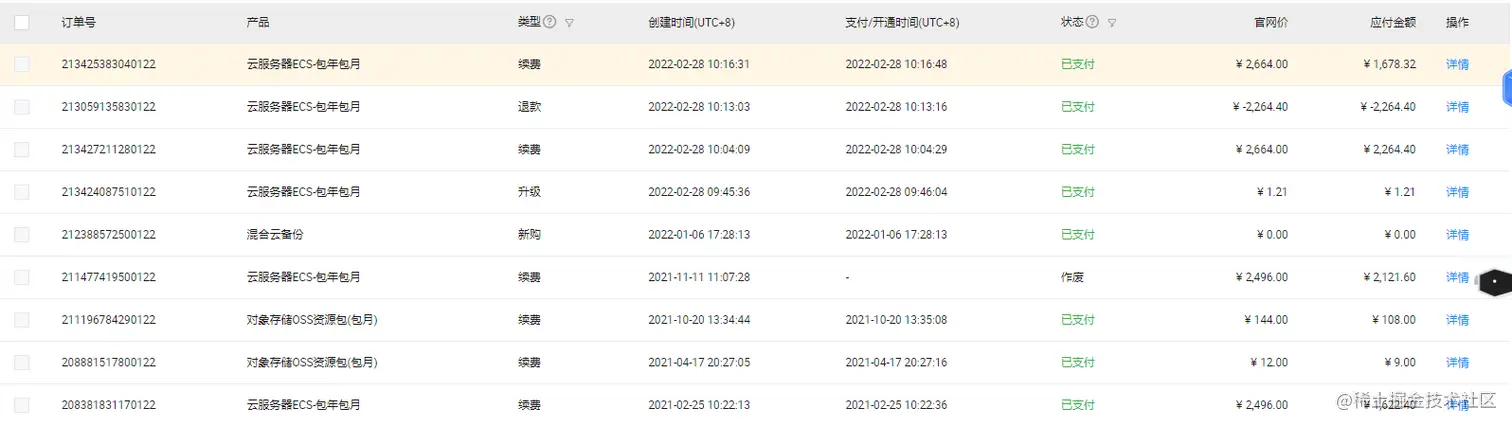
Task: Click help icon next to 状态 header
Action: click(1092, 22)
